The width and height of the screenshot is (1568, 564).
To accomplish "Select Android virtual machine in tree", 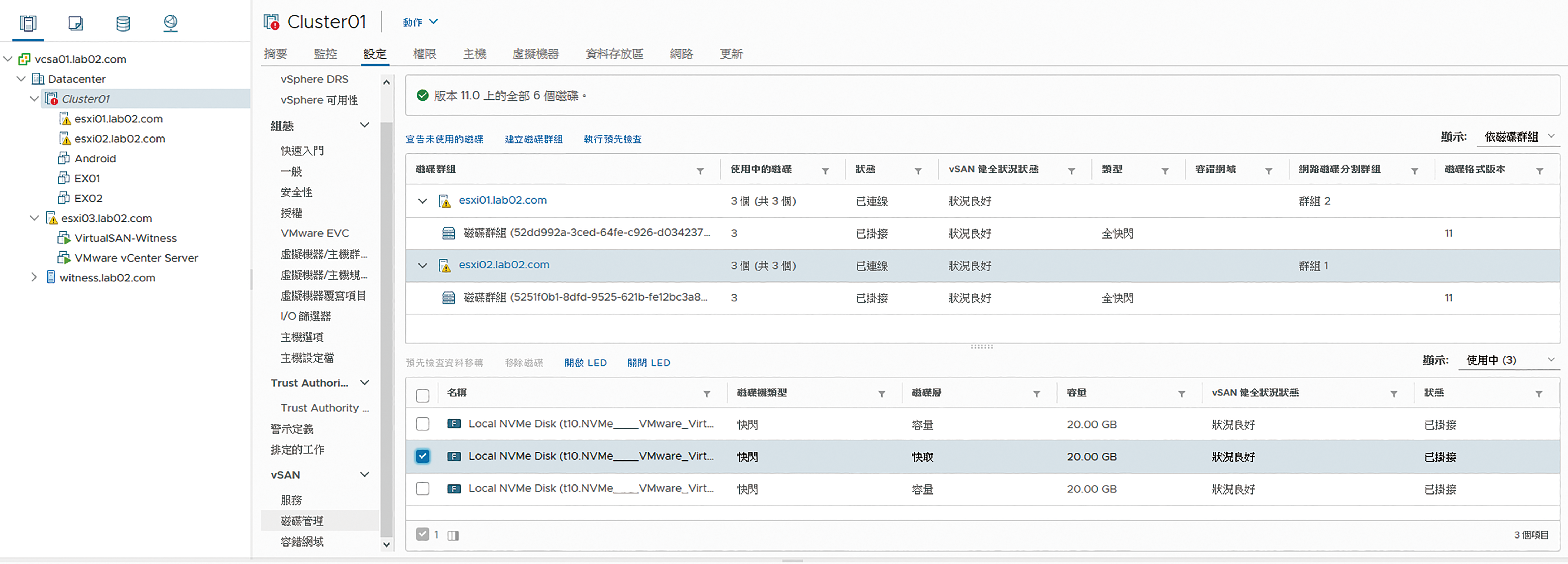I will pyautogui.click(x=95, y=159).
